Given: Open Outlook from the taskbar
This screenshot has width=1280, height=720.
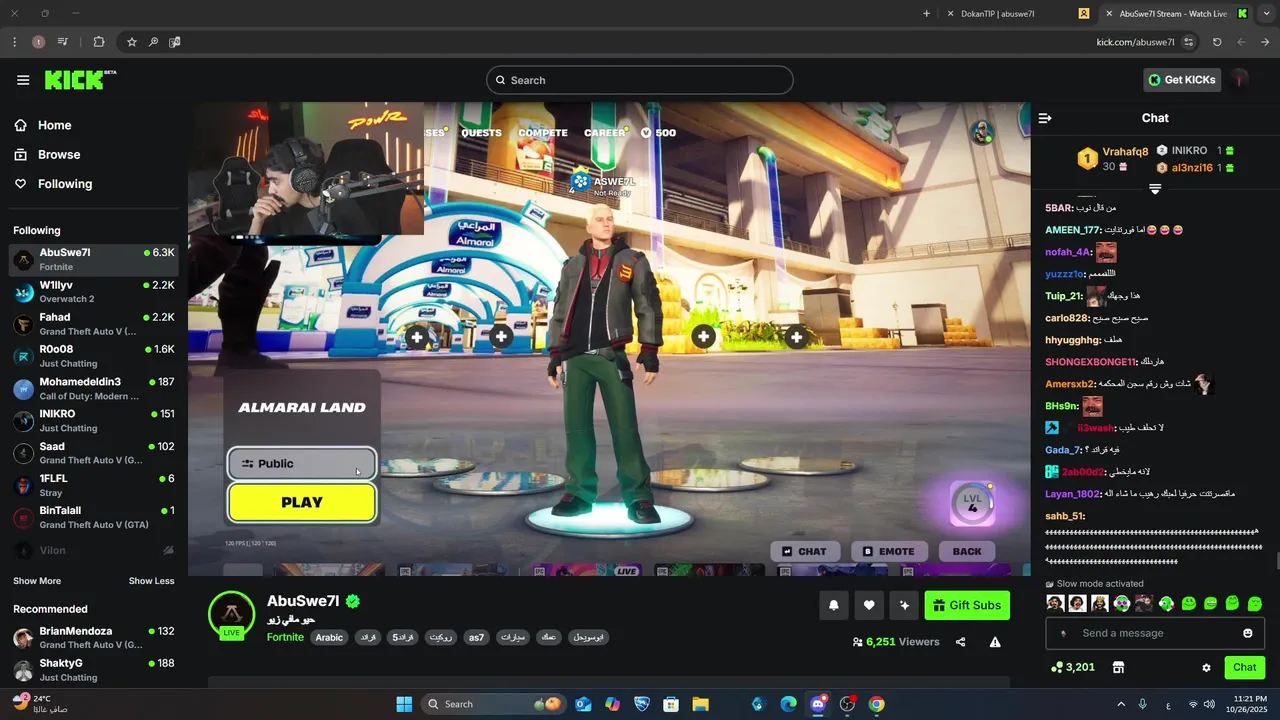Looking at the screenshot, I should pos(583,704).
